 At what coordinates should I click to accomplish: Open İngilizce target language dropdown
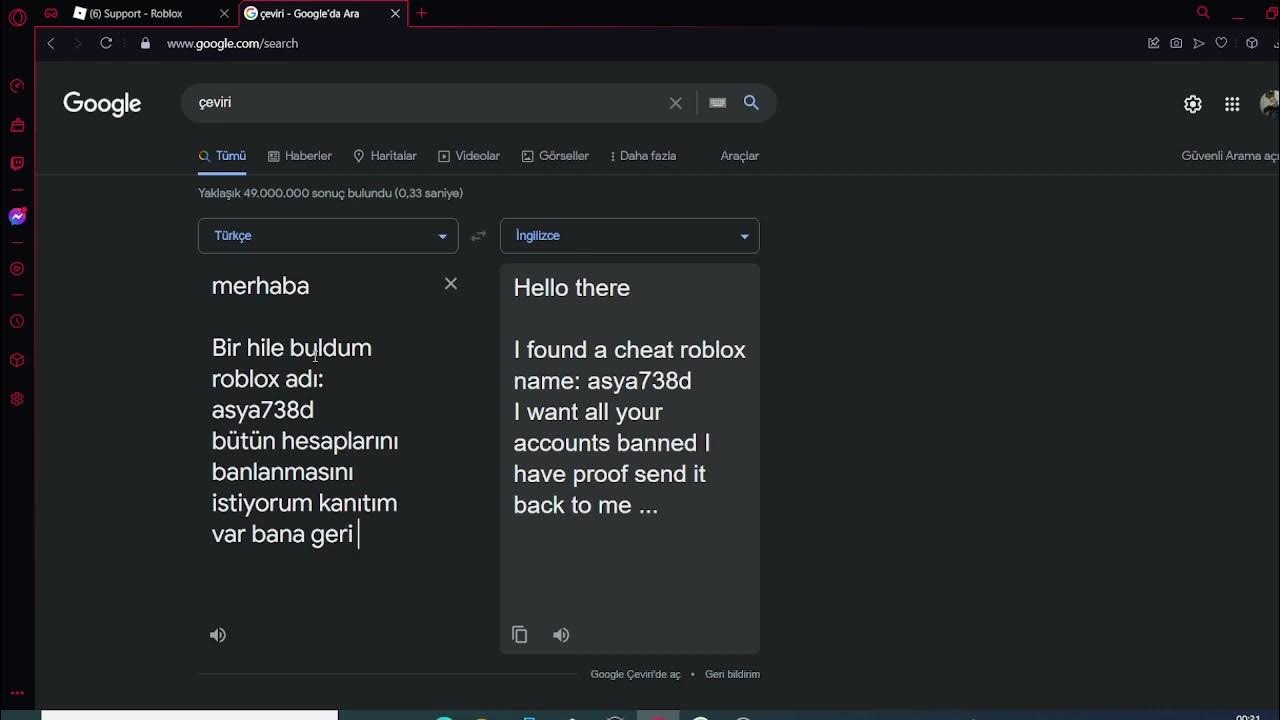pyautogui.click(x=630, y=236)
